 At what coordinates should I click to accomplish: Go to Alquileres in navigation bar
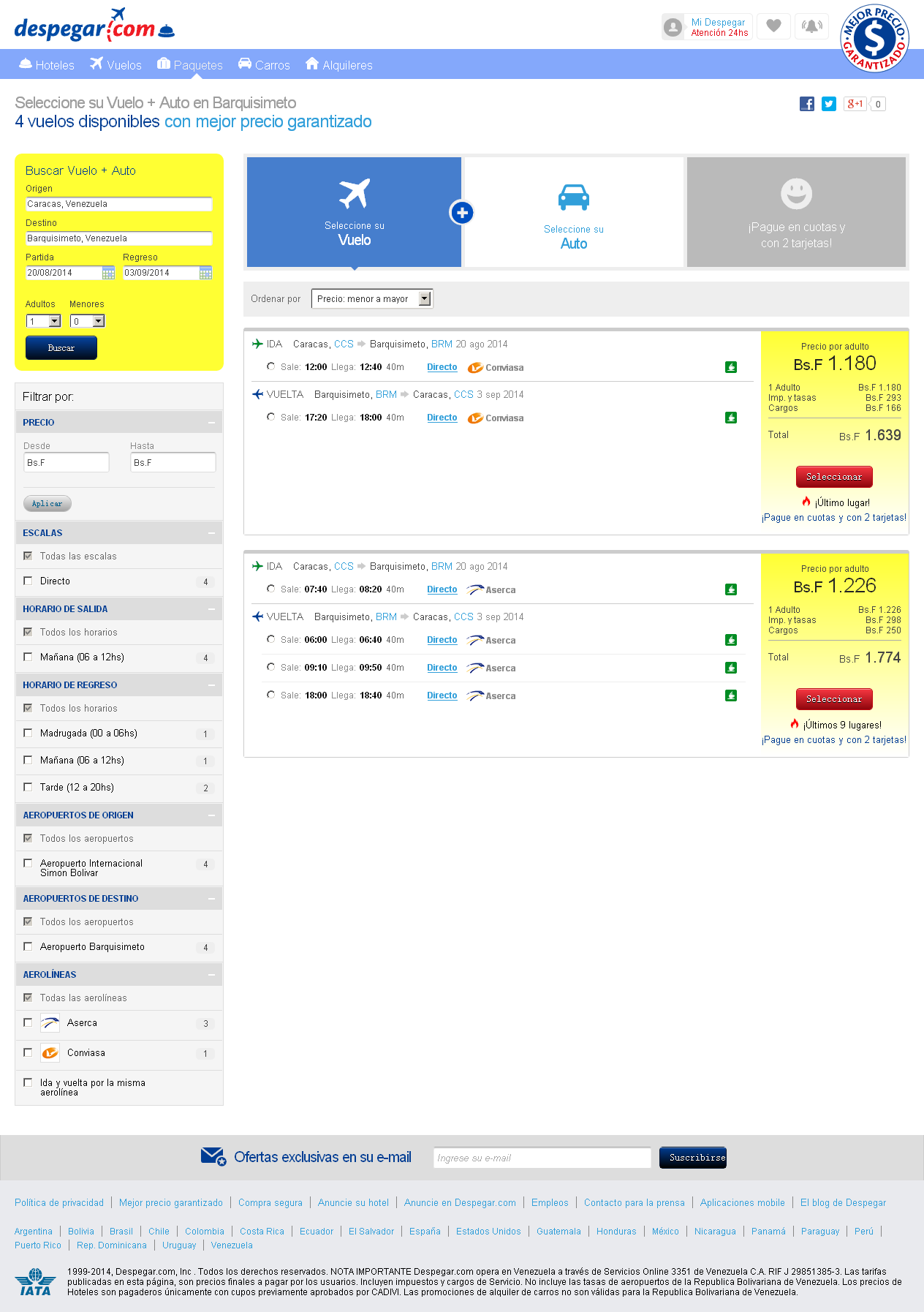click(339, 64)
